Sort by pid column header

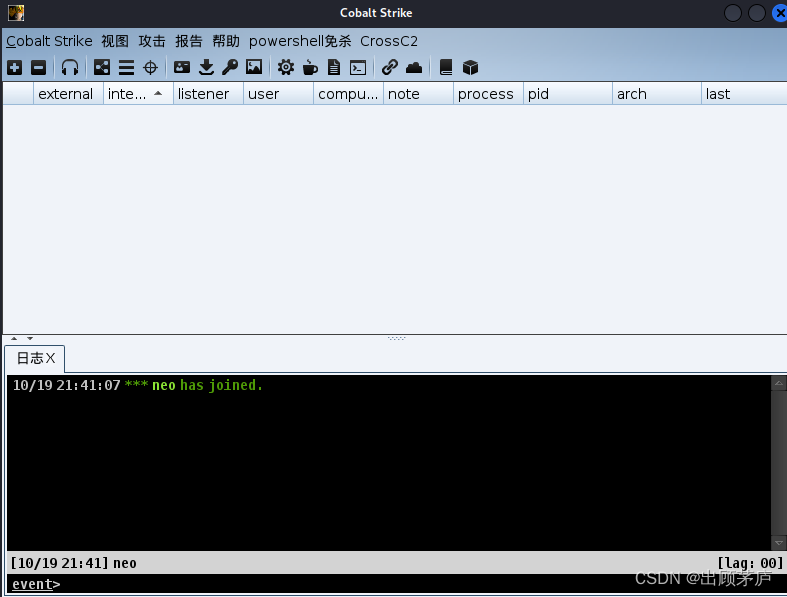pos(568,94)
